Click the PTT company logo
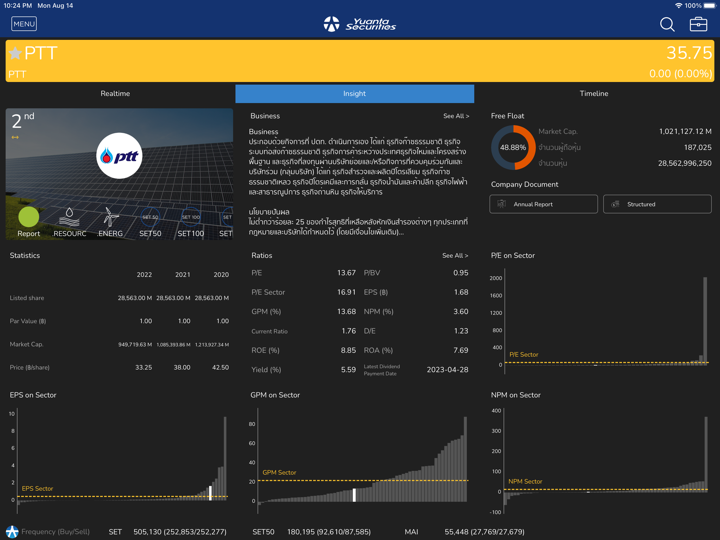720x540 pixels. click(x=119, y=157)
